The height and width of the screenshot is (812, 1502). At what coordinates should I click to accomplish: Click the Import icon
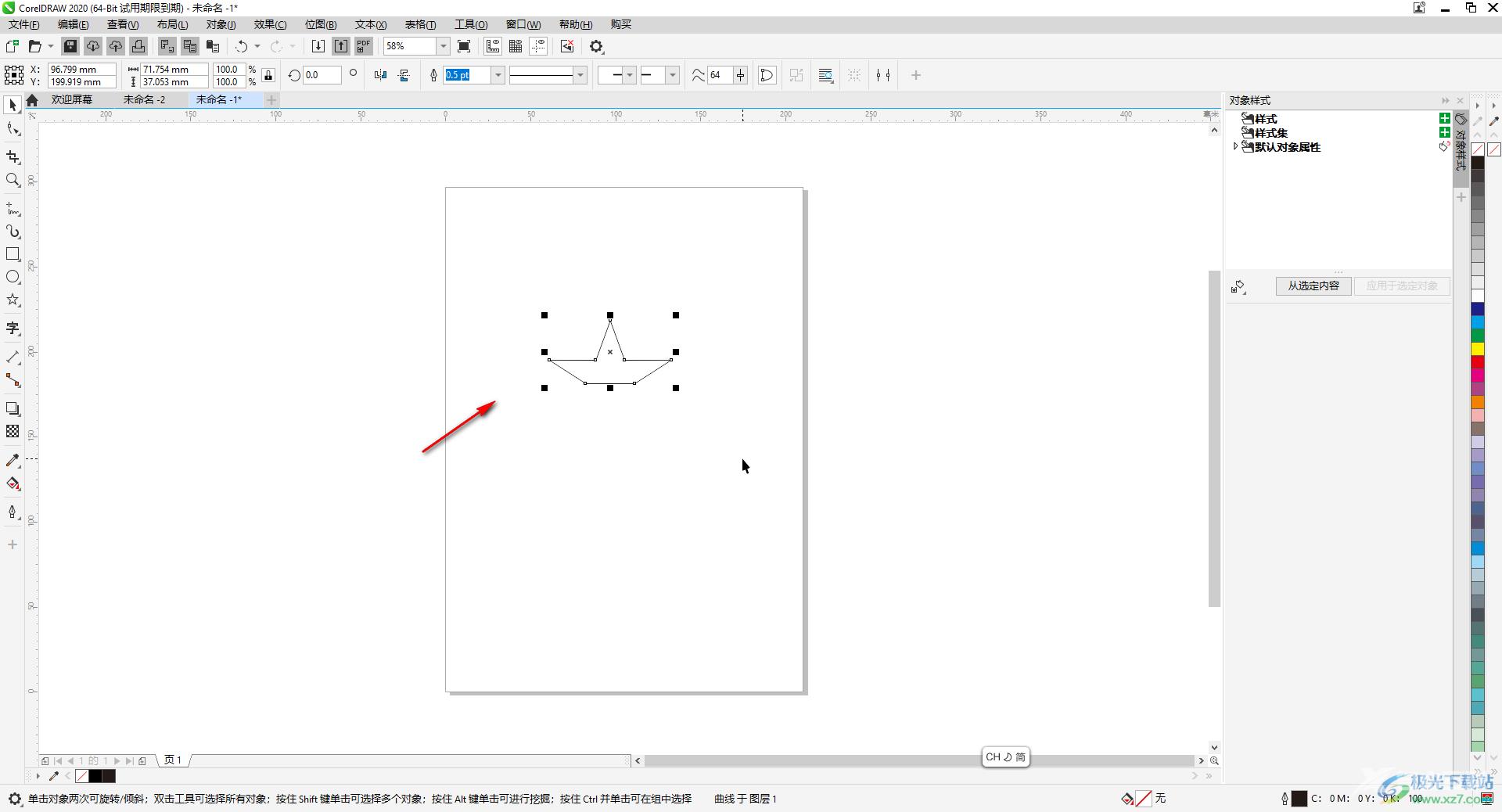(318, 46)
